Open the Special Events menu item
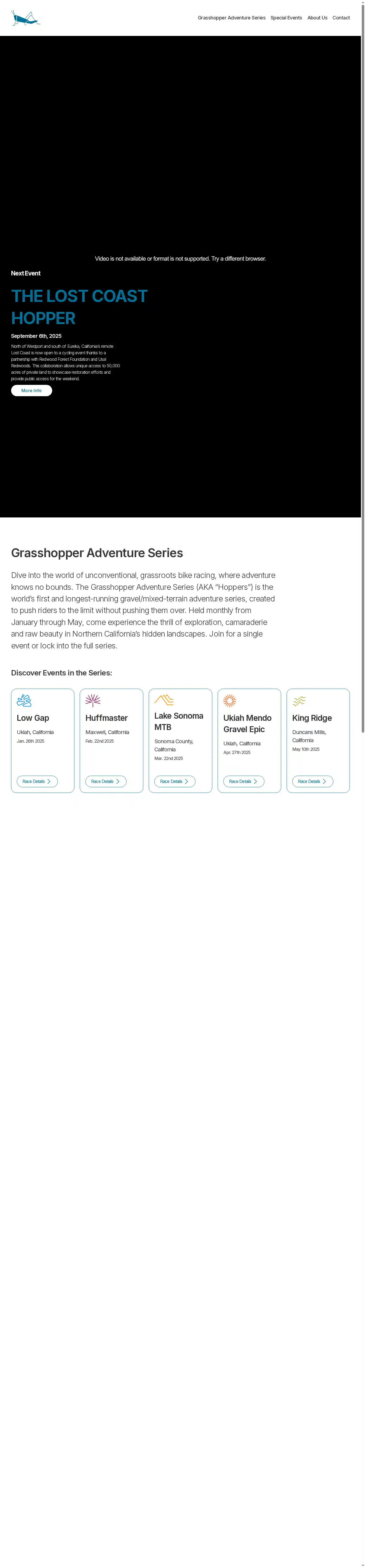 click(x=286, y=18)
